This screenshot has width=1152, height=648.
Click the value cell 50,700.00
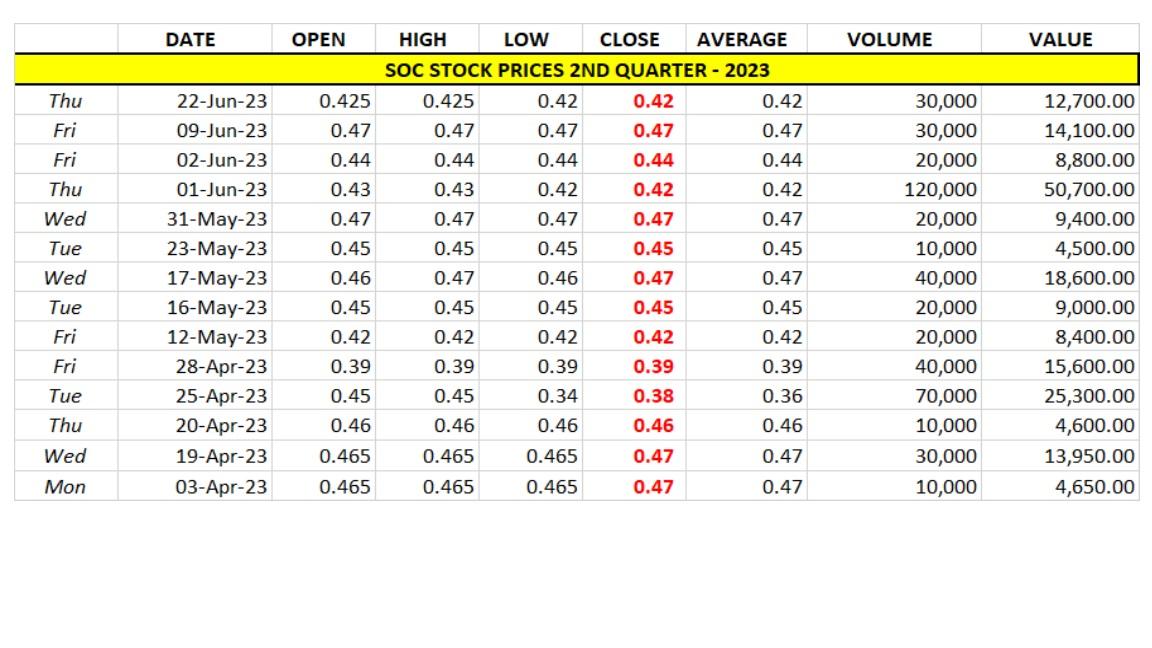point(1091,188)
